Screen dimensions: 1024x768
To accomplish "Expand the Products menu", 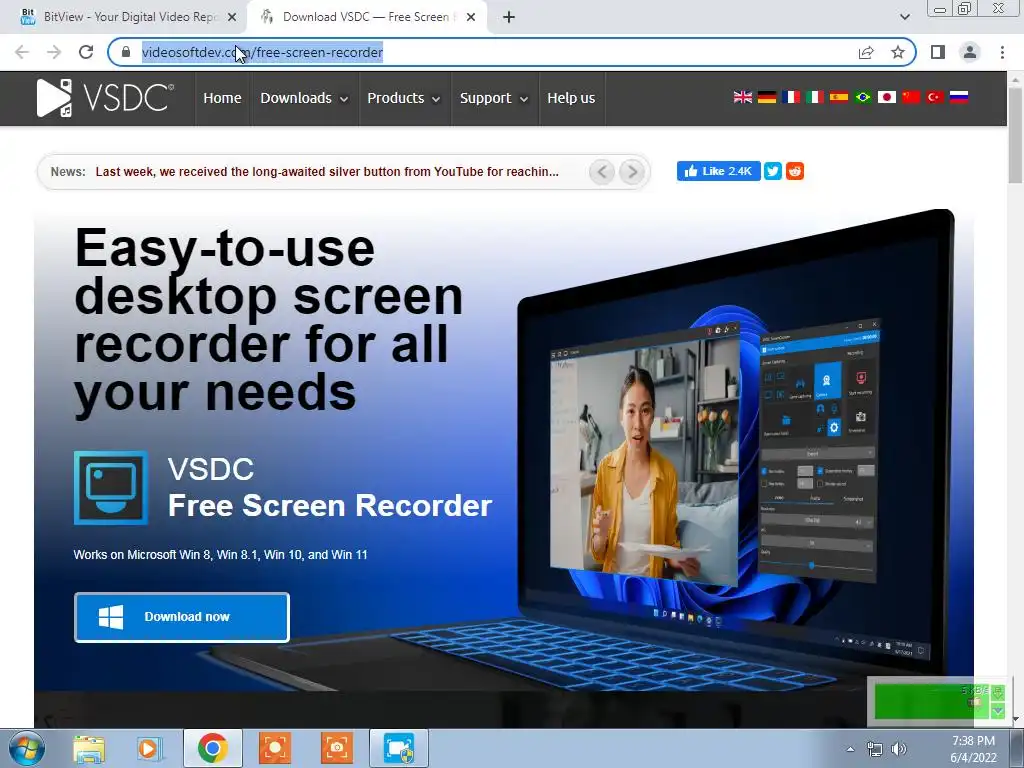I will click(x=404, y=98).
